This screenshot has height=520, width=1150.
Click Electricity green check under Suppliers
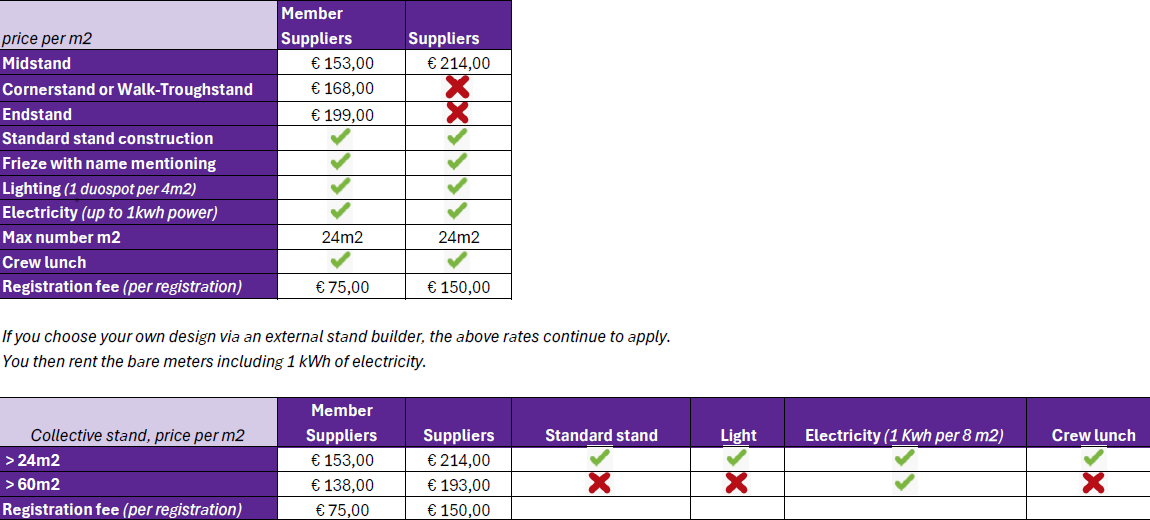point(458,211)
